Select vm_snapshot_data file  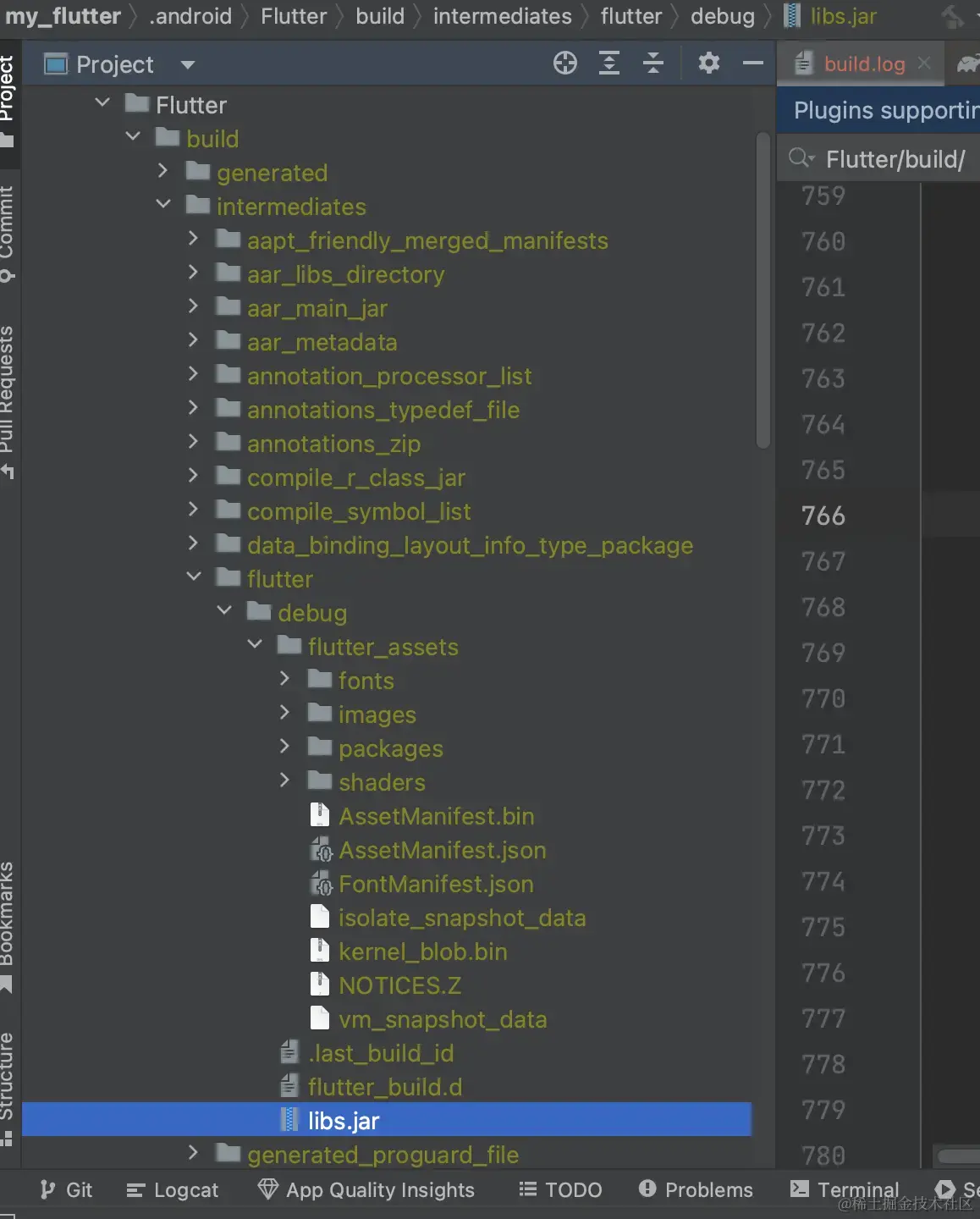(443, 1019)
